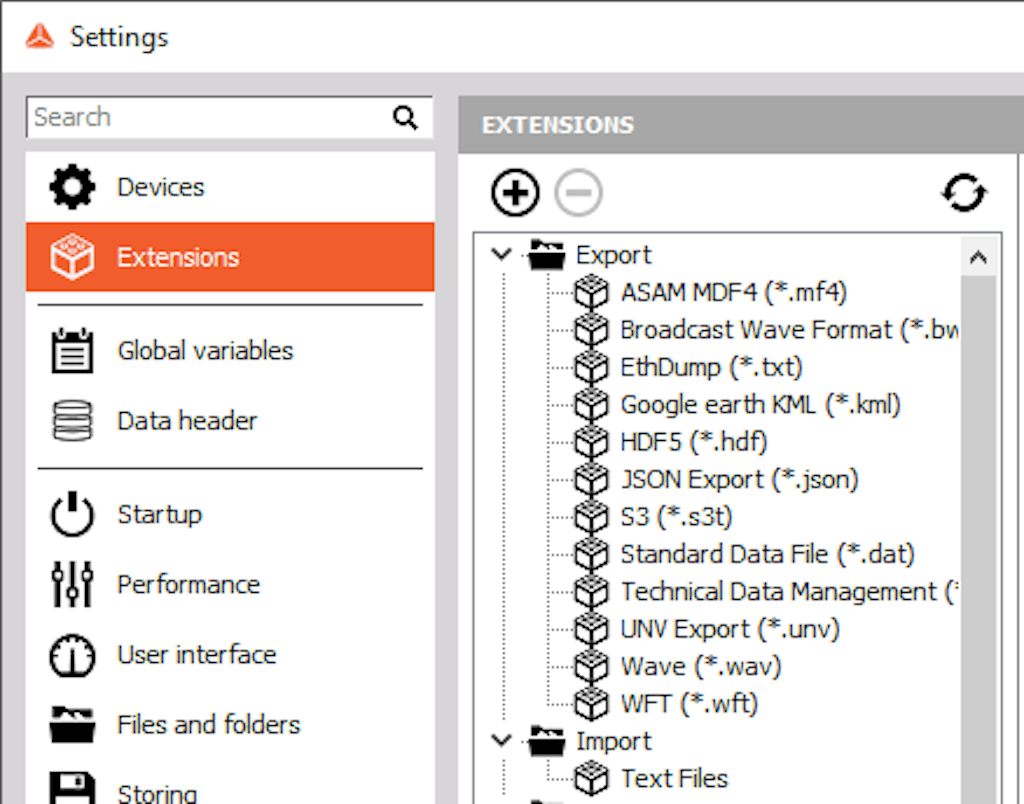This screenshot has height=804, width=1024.
Task: Click the Devices gear icon
Action: coord(72,187)
